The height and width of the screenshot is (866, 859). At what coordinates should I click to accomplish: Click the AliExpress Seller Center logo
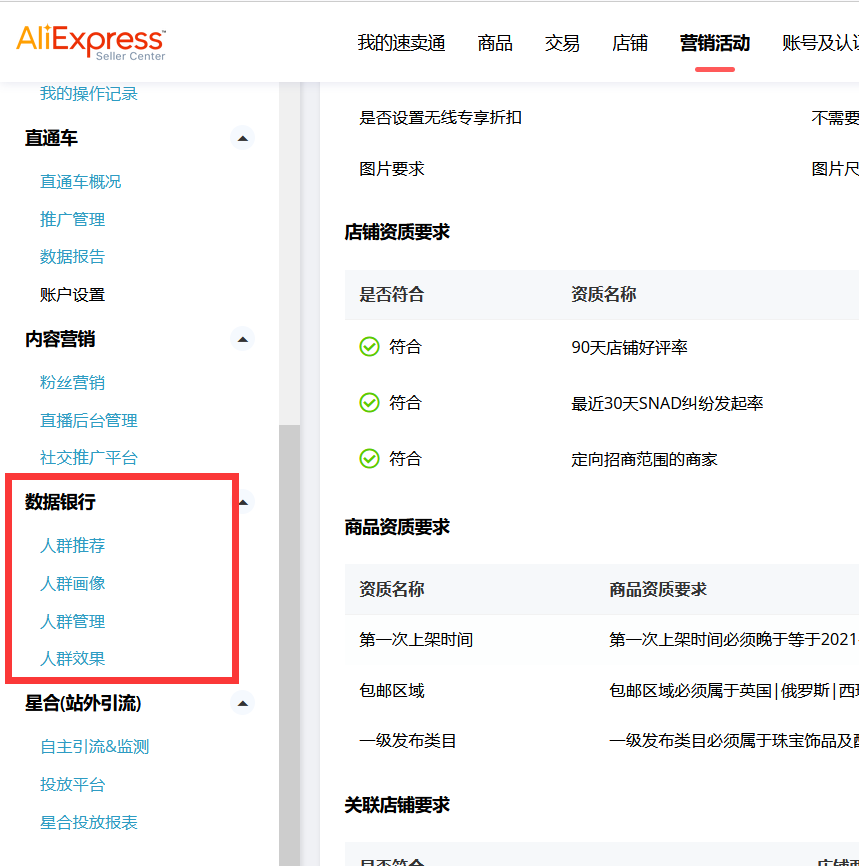pos(91,42)
